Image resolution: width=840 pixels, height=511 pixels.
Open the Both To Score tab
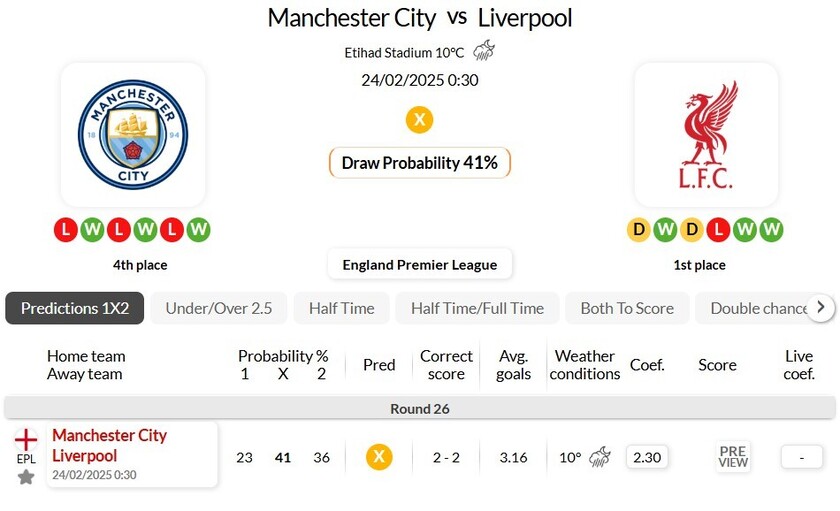pos(627,308)
